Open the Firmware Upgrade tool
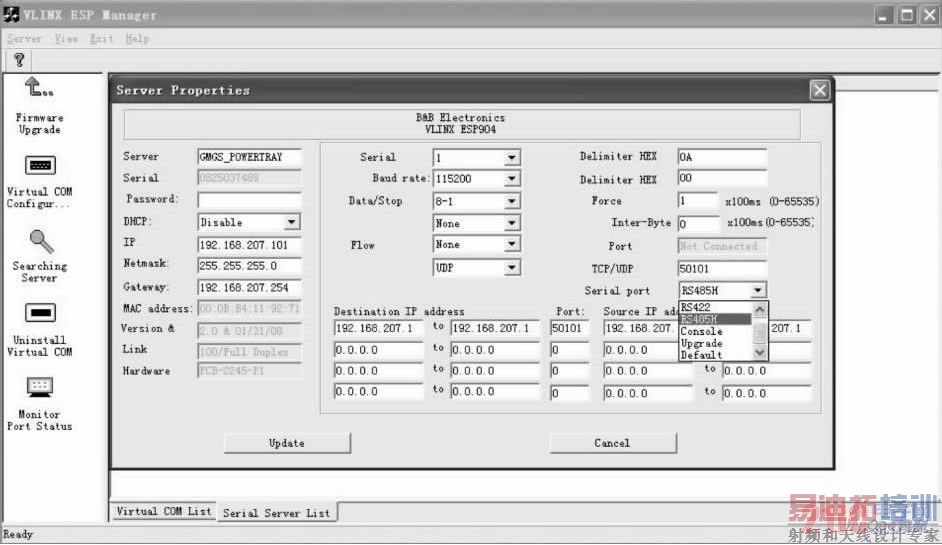Viewport: 942px width, 545px height. [x=39, y=106]
